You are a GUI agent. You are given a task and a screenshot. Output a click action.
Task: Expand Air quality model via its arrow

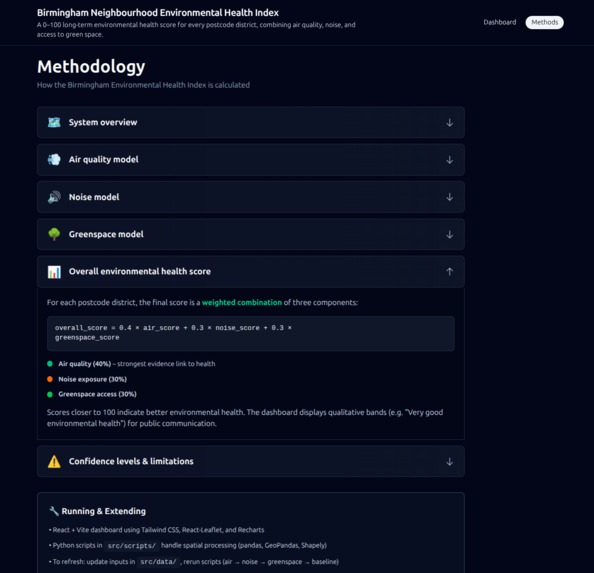449,160
